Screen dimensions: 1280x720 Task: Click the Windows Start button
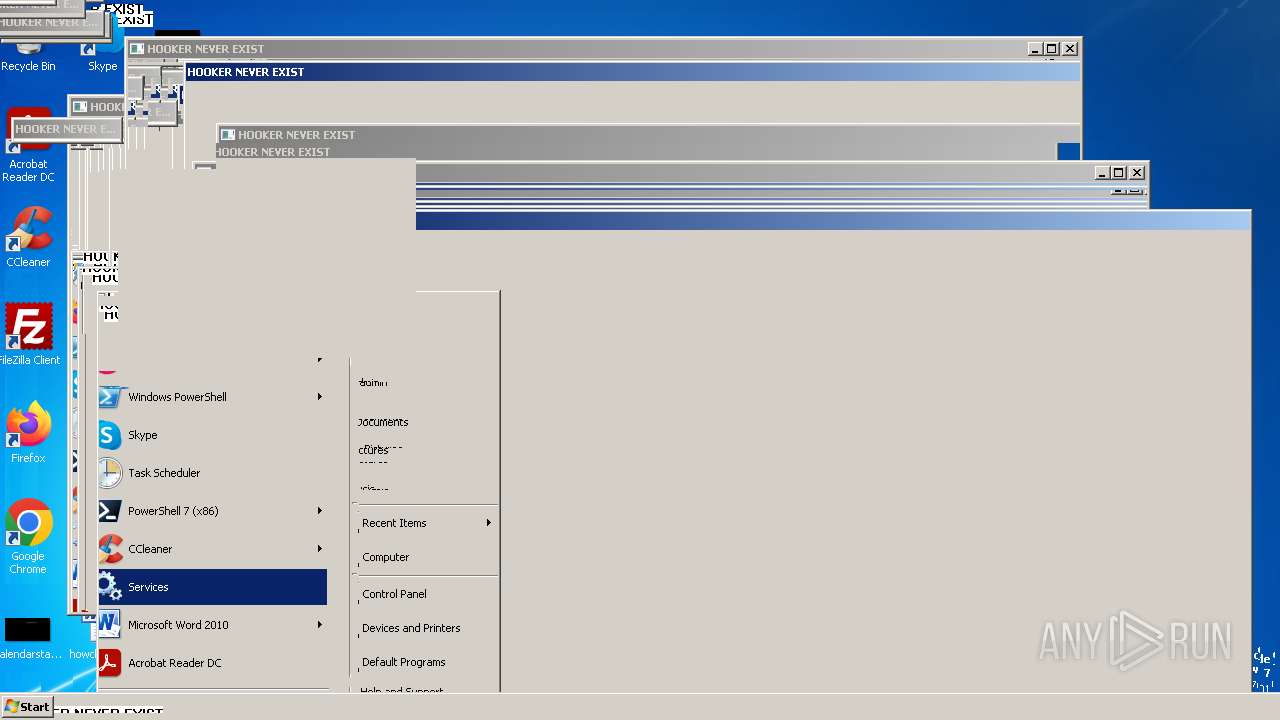27,706
